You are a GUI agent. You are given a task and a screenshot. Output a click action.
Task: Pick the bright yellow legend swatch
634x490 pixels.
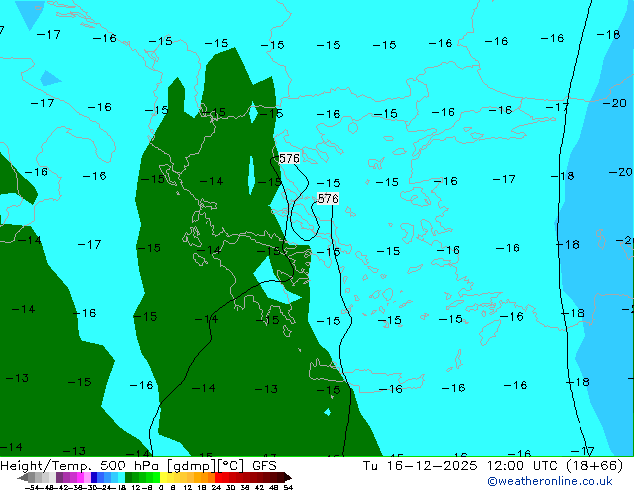click(x=163, y=477)
